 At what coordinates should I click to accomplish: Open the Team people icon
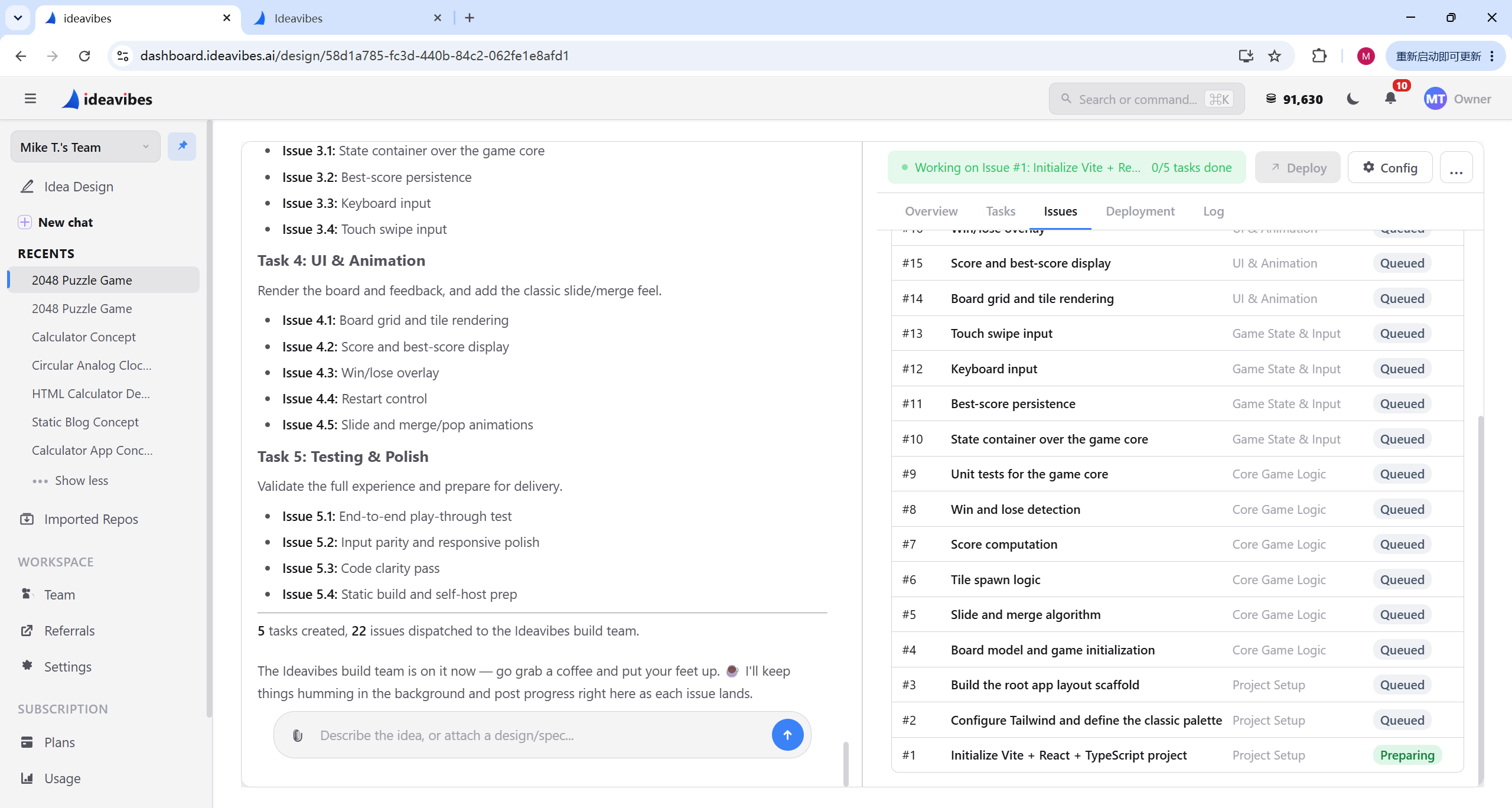coord(27,594)
